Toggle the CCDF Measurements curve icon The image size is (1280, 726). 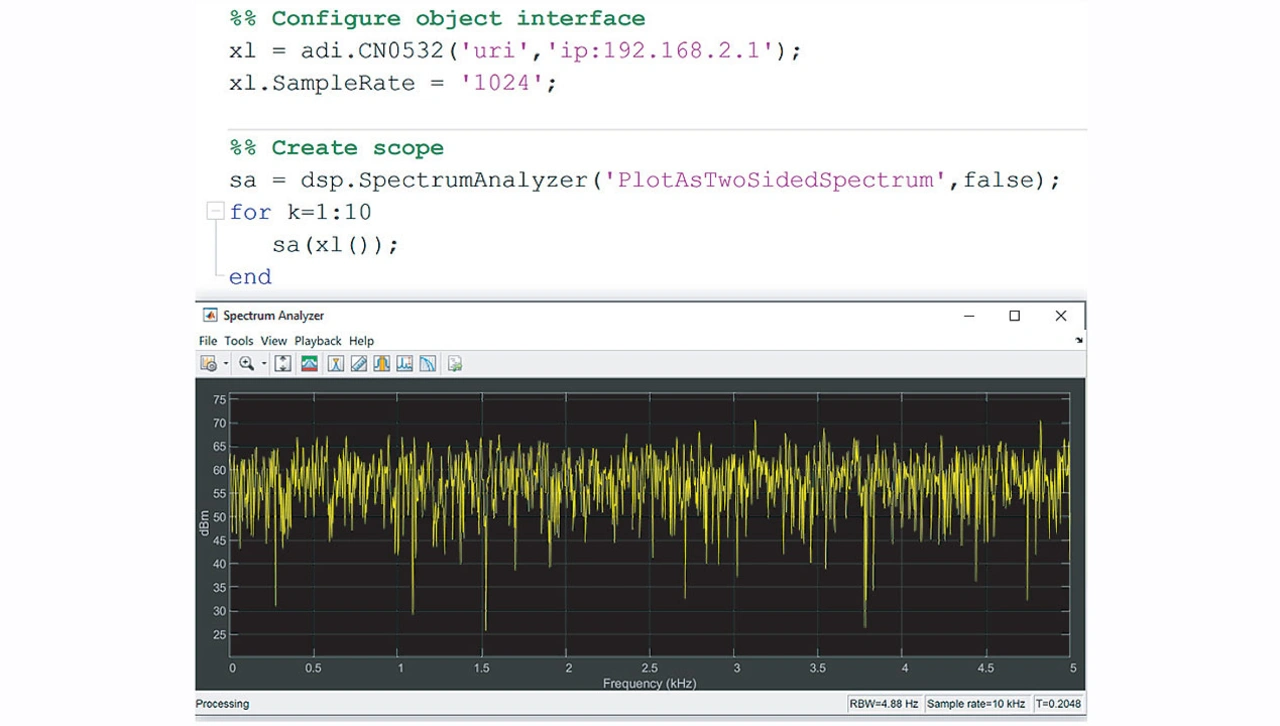point(428,364)
